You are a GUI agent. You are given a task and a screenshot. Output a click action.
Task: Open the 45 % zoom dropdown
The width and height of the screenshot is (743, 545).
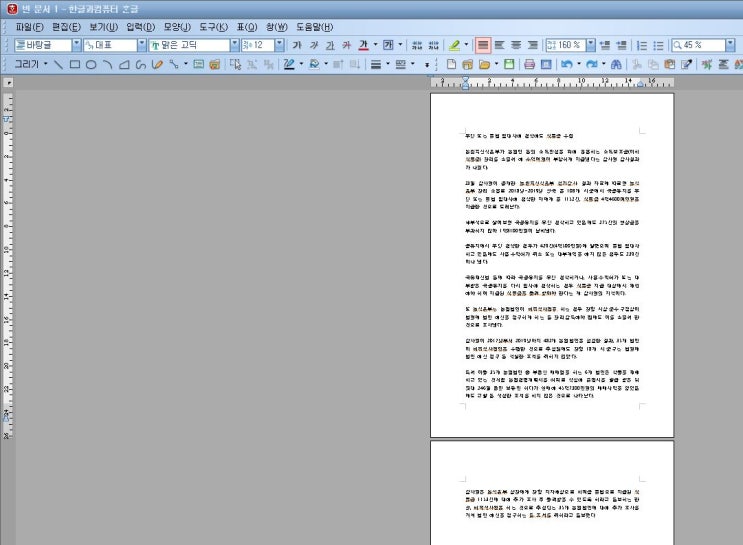730,45
